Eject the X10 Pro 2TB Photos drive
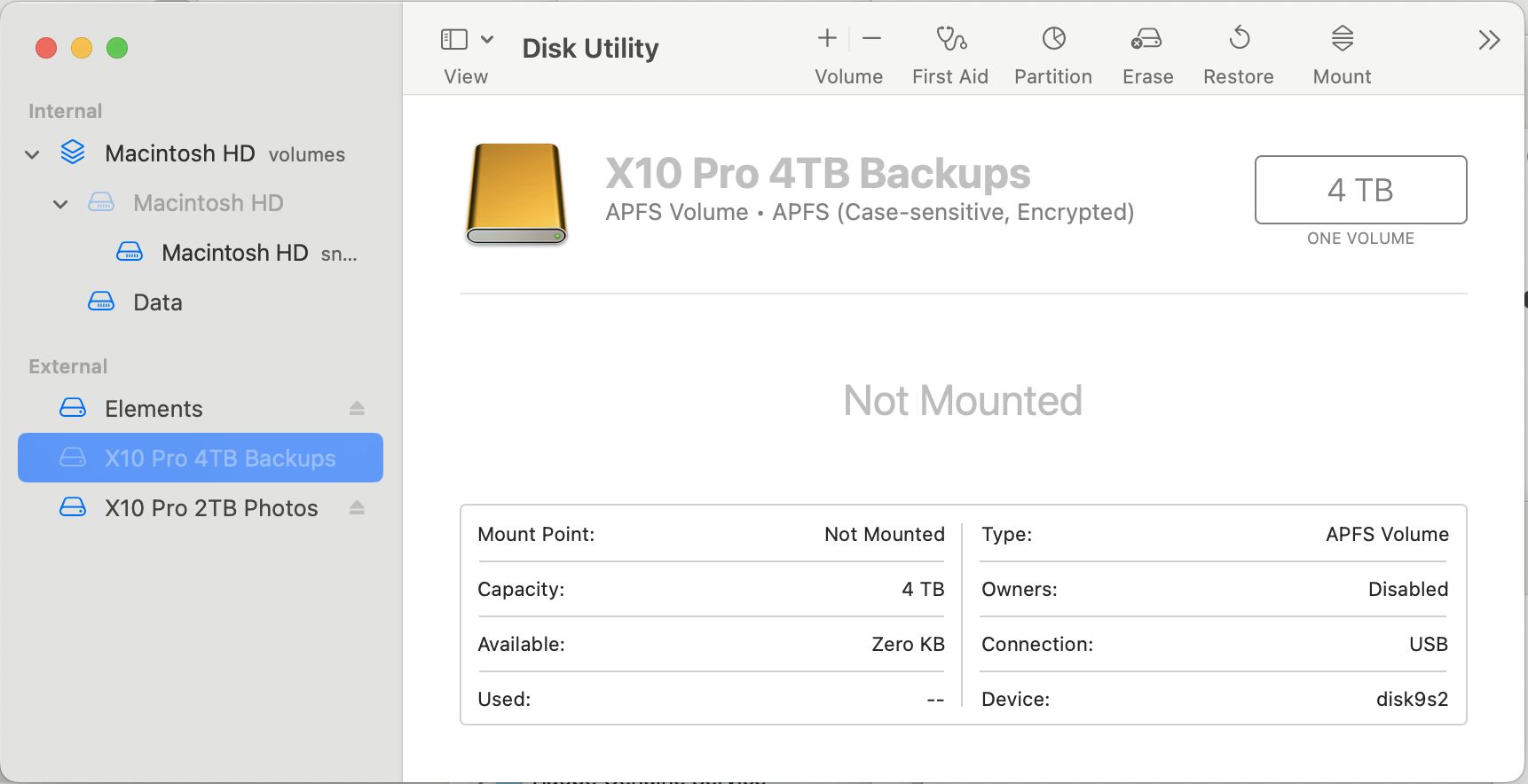 pyautogui.click(x=357, y=507)
